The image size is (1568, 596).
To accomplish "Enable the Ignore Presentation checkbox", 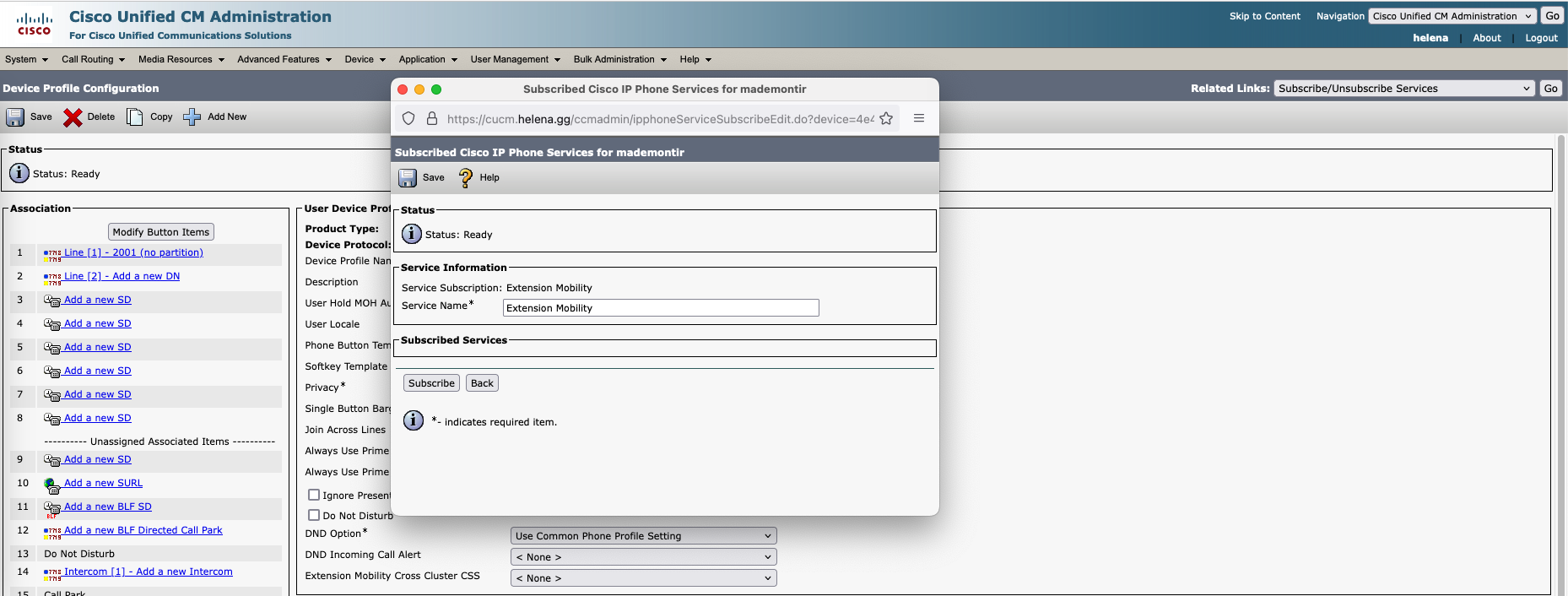I will pyautogui.click(x=314, y=495).
